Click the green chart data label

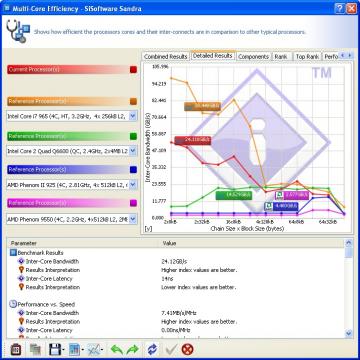coord(234,195)
